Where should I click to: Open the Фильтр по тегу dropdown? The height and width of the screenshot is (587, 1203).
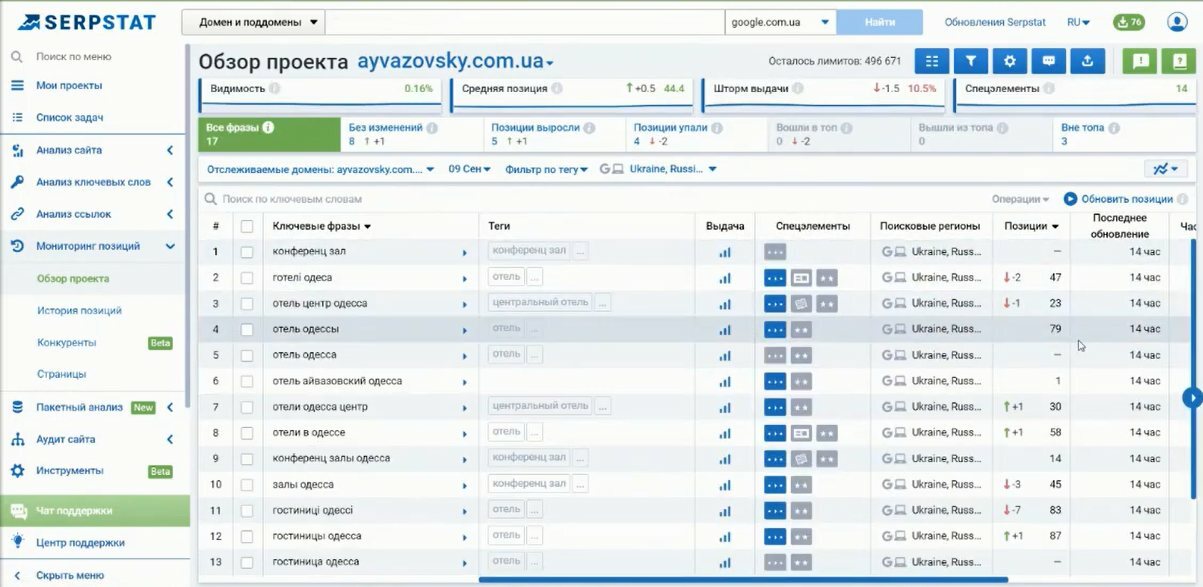[546, 170]
